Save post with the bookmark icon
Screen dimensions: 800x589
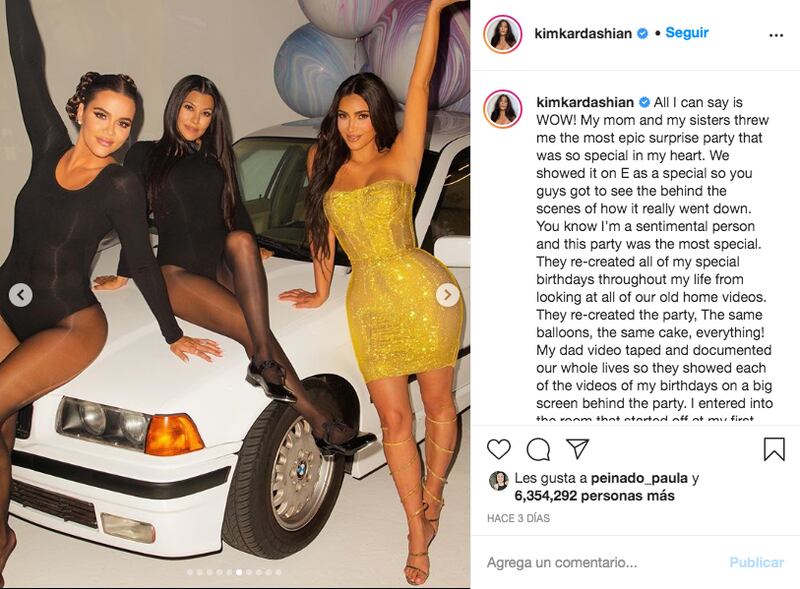click(x=774, y=449)
